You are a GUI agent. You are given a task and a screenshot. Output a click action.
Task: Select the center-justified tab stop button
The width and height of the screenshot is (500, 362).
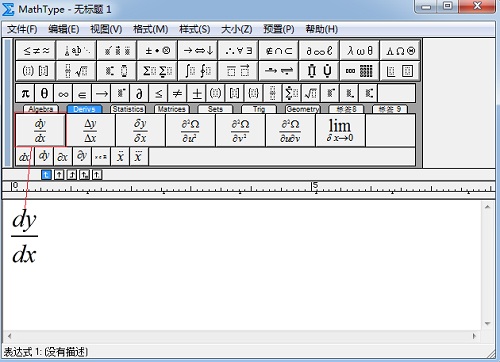click(59, 175)
